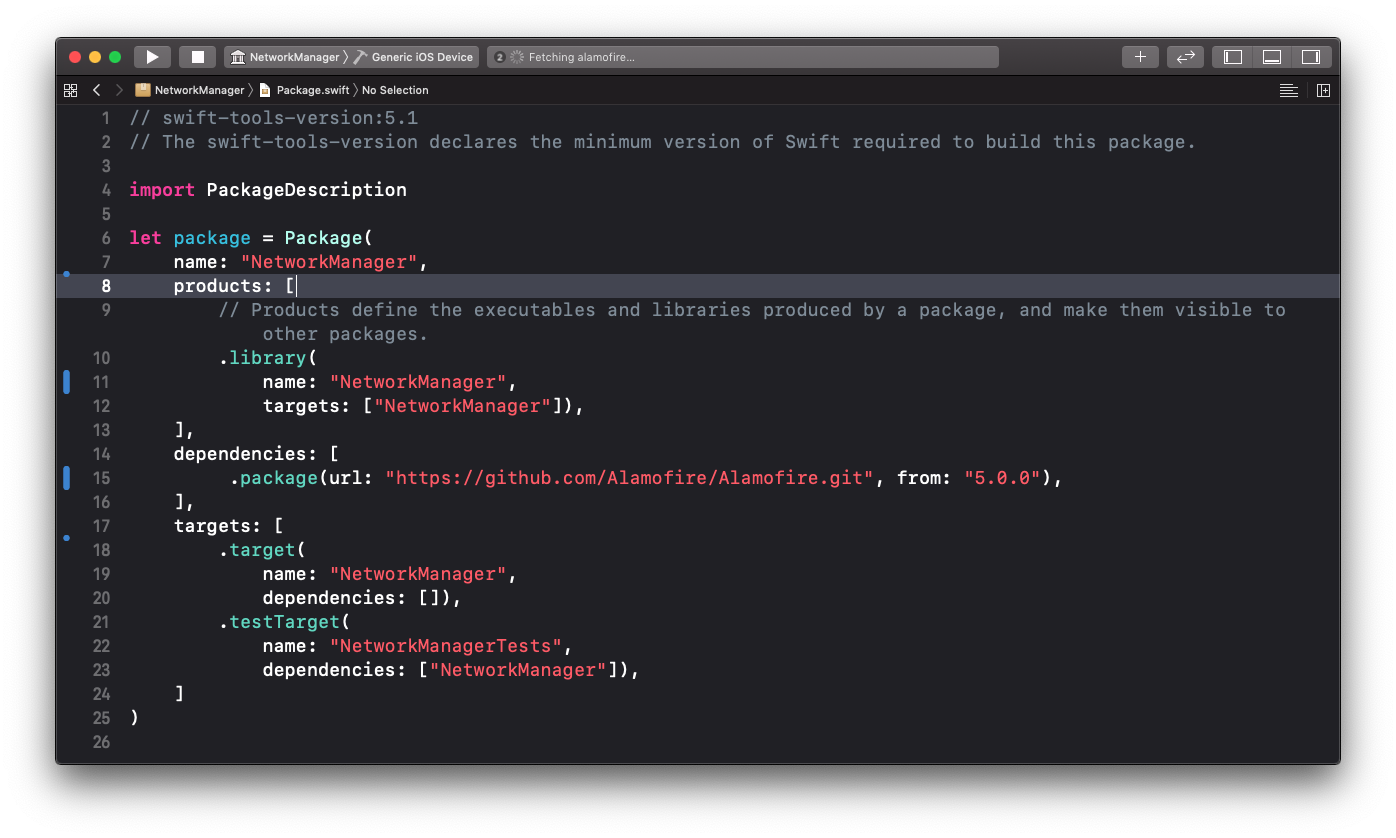This screenshot has width=1396, height=838.
Task: Open the editor options lines menu
Action: click(1288, 90)
